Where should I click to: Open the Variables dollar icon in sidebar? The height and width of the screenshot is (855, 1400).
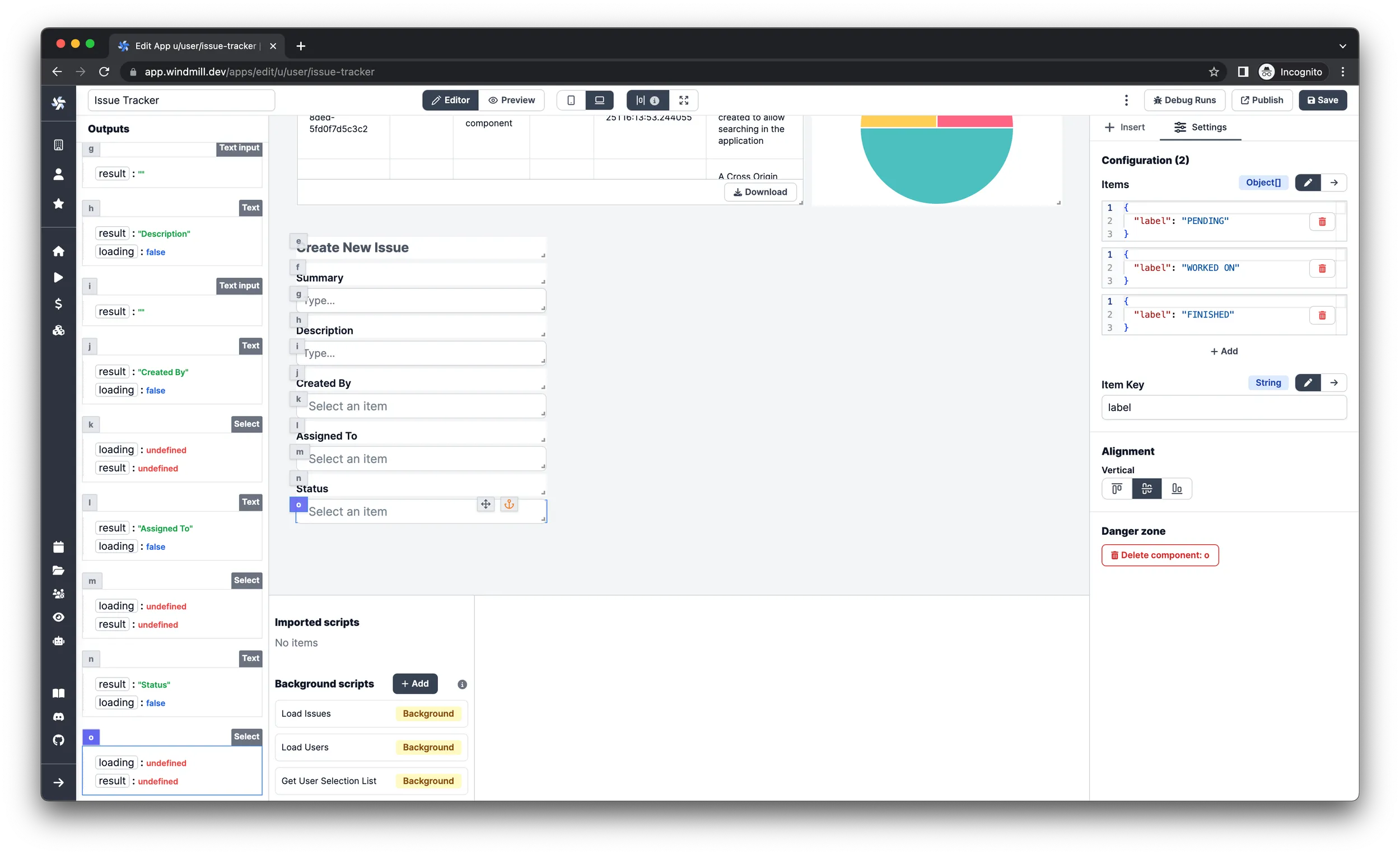tap(59, 303)
